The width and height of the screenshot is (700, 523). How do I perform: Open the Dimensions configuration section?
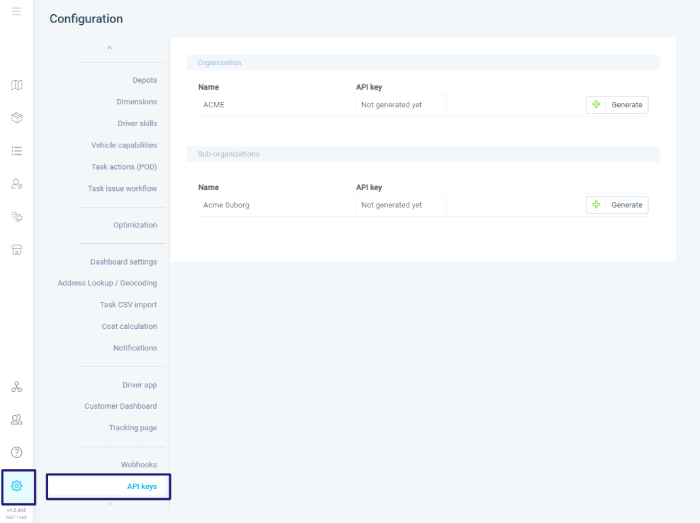(137, 102)
